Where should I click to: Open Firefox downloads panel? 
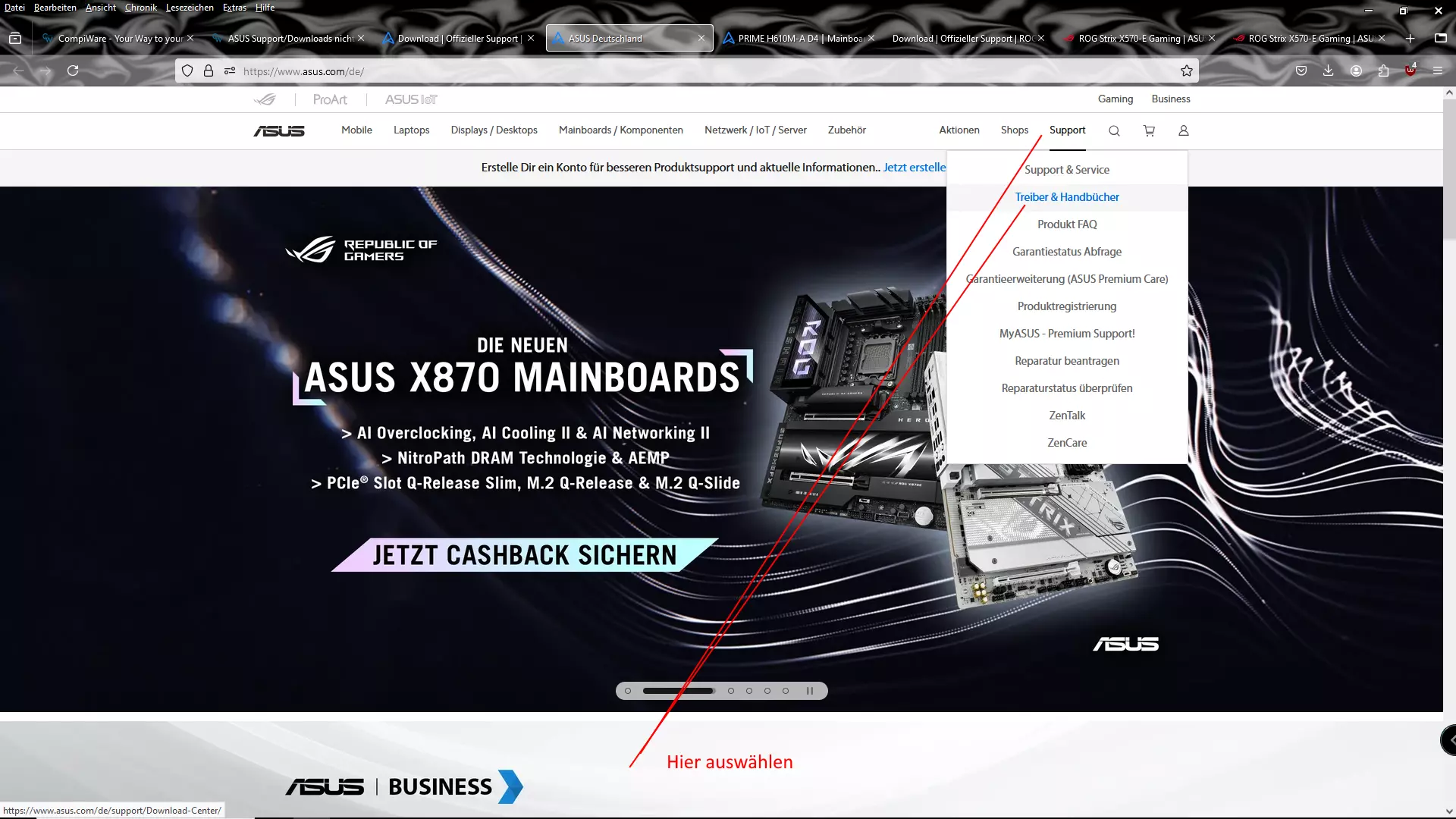(x=1328, y=71)
